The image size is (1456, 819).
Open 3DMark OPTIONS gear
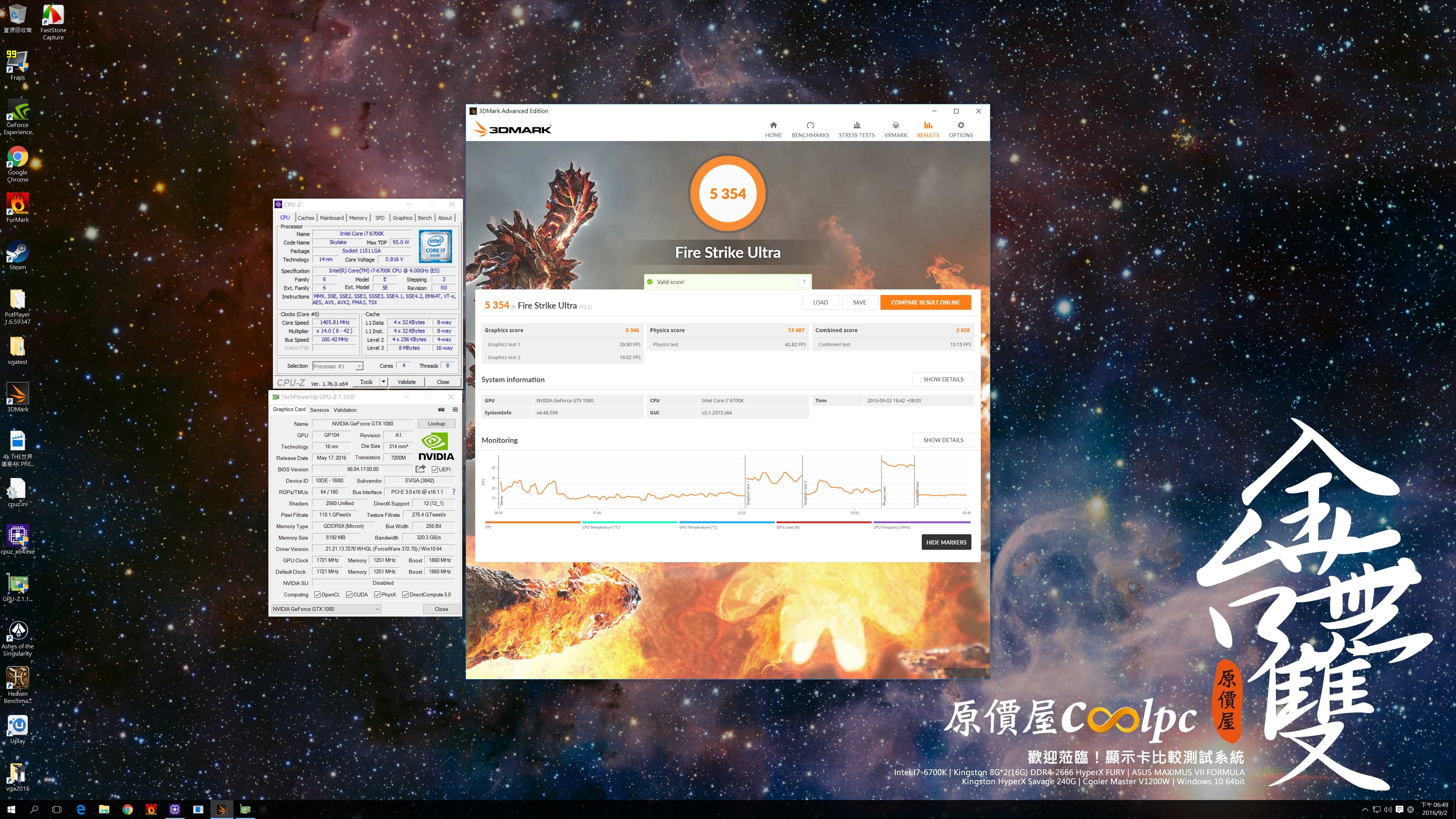pos(960,129)
